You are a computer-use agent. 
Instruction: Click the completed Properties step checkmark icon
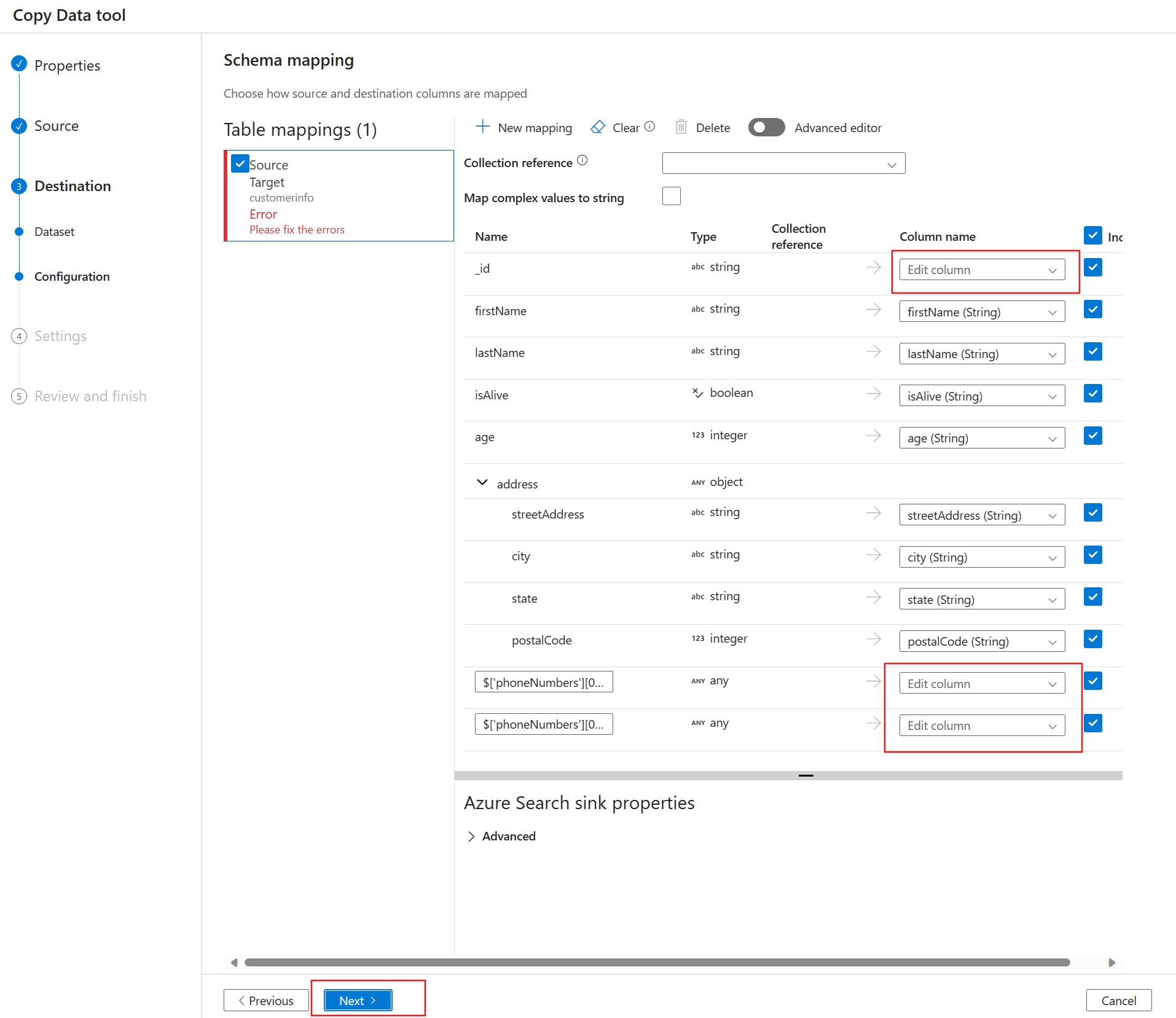pyautogui.click(x=19, y=64)
